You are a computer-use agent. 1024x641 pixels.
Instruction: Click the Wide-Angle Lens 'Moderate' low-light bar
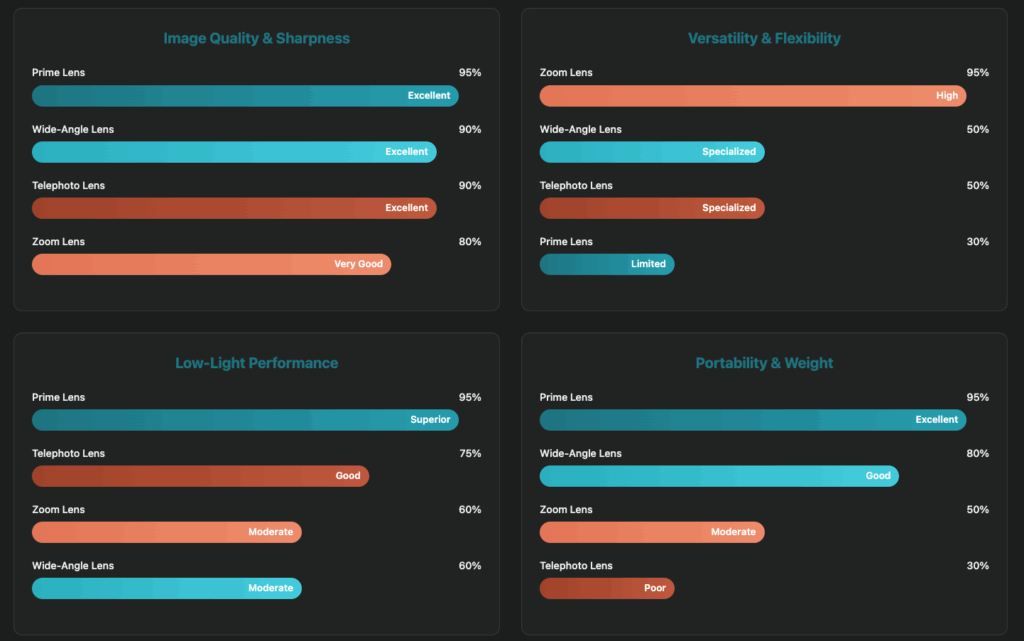click(166, 588)
